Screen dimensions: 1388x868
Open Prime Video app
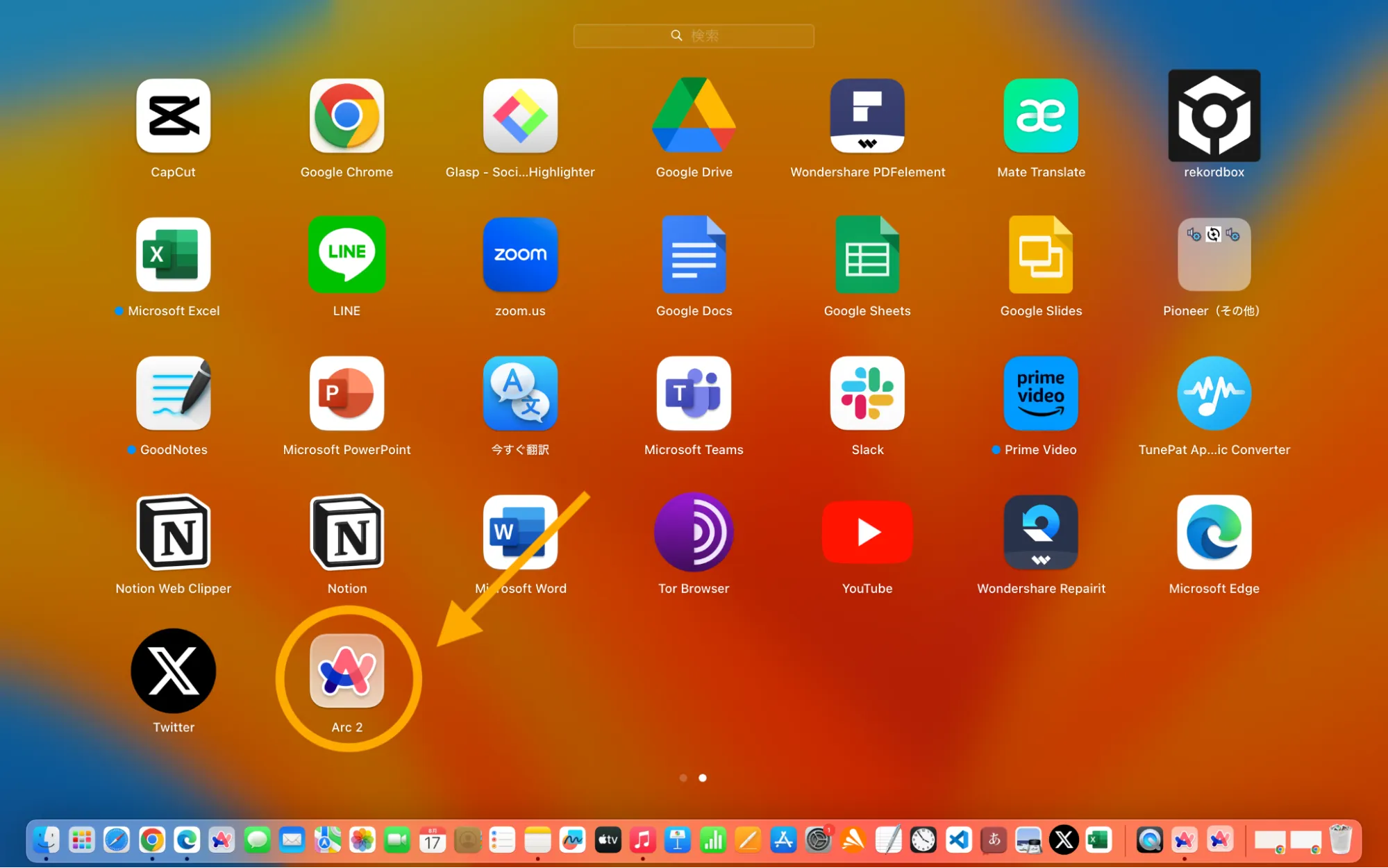click(x=1041, y=394)
